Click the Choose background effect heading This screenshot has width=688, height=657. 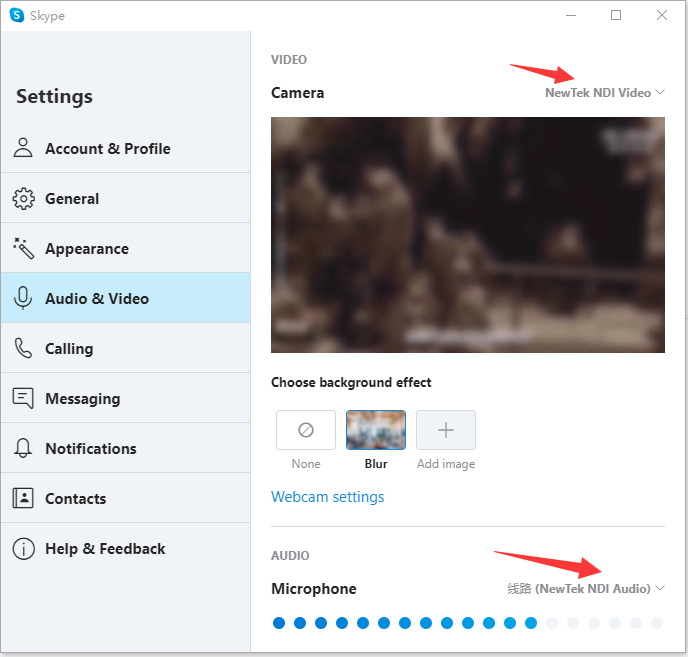[x=351, y=382]
